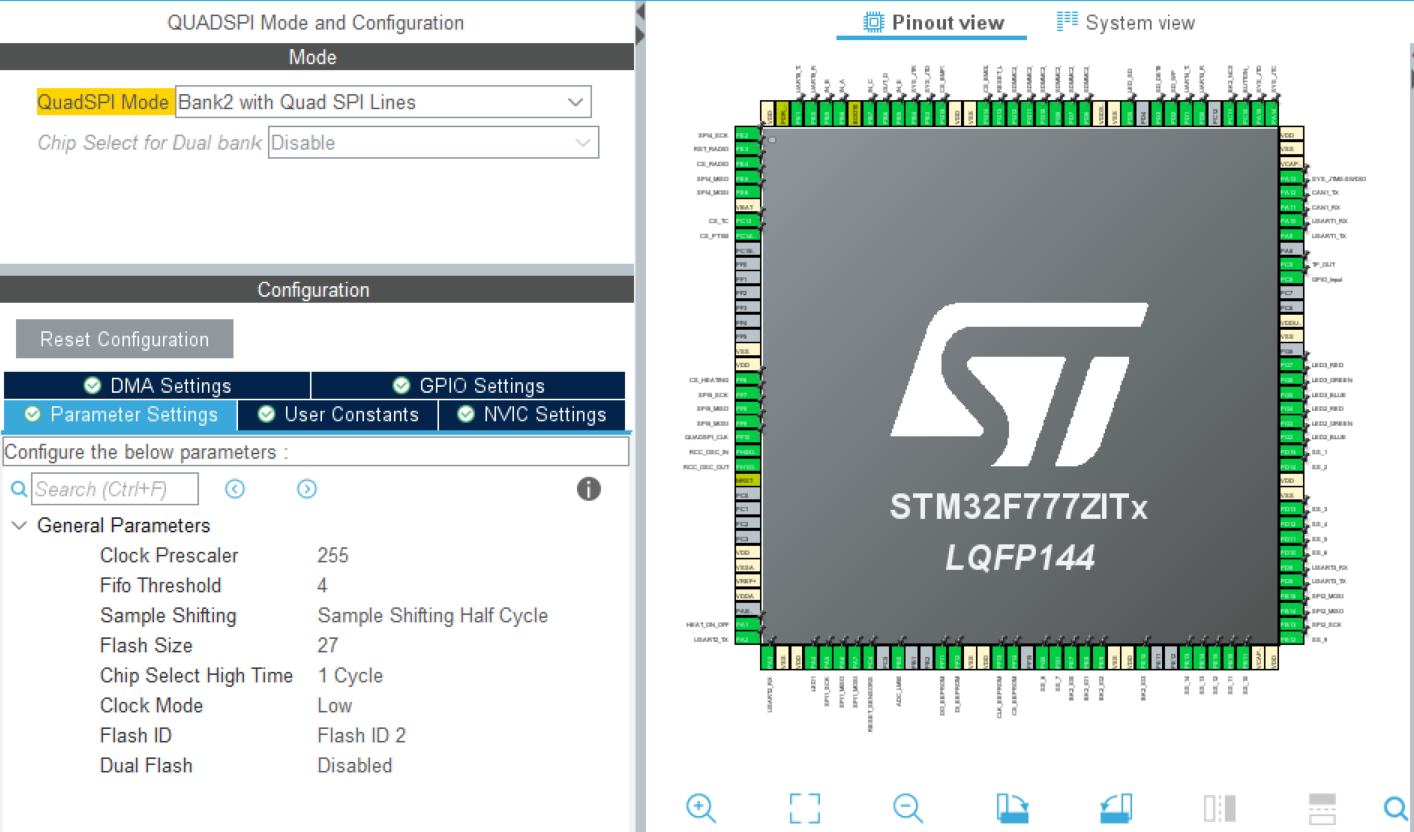Fit the chip pinout to the window
This screenshot has width=1414, height=832.
click(x=804, y=807)
